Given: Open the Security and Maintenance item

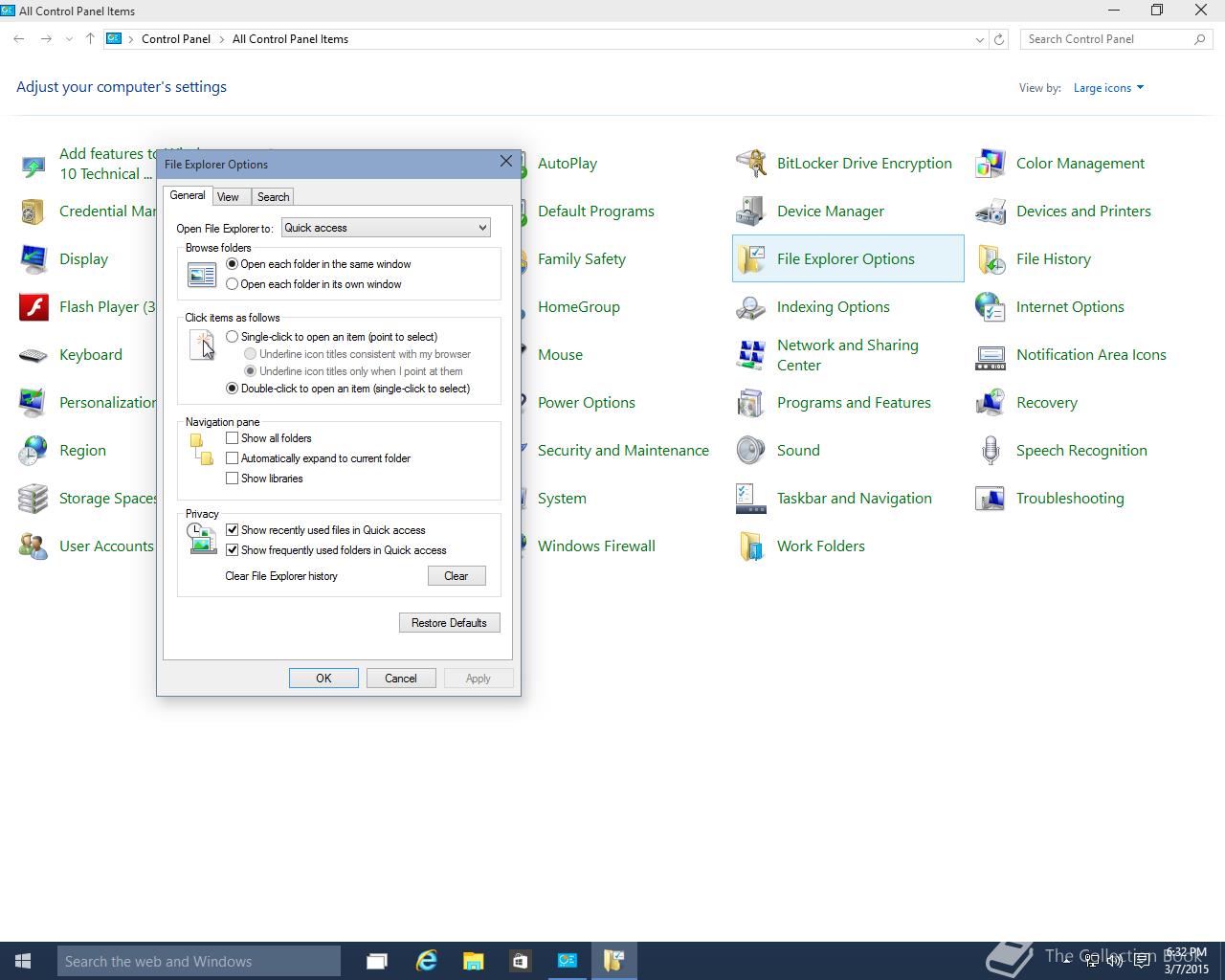Looking at the screenshot, I should click(x=623, y=451).
